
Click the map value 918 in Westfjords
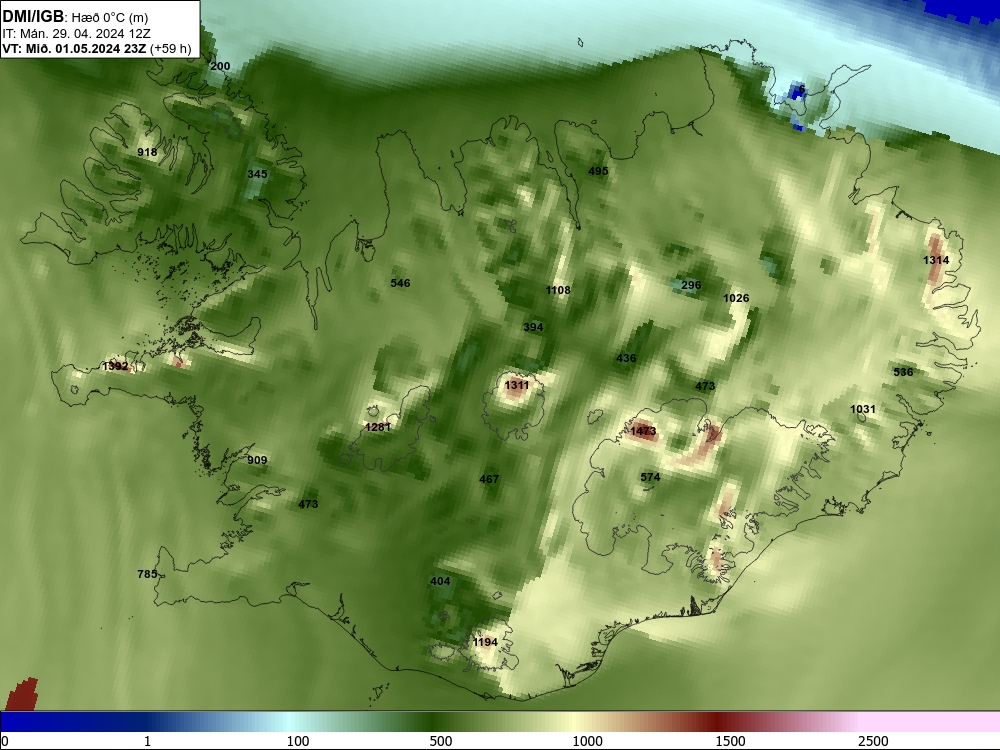pyautogui.click(x=147, y=152)
